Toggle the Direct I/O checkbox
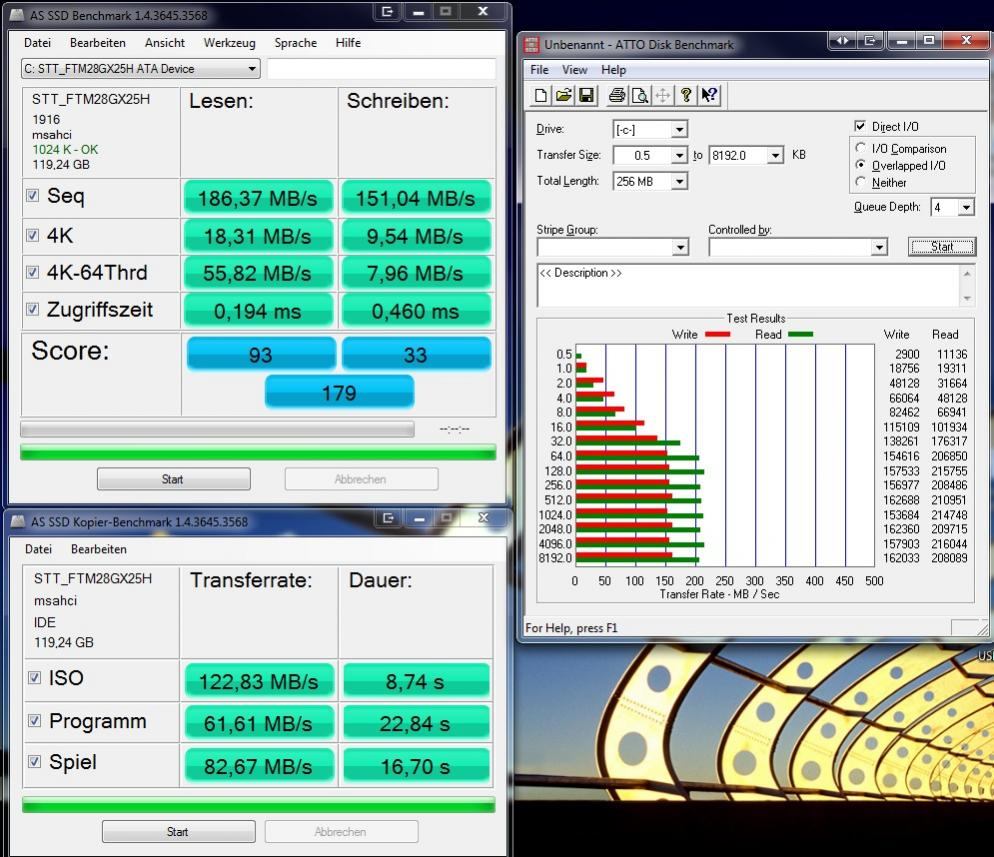 tap(860, 126)
